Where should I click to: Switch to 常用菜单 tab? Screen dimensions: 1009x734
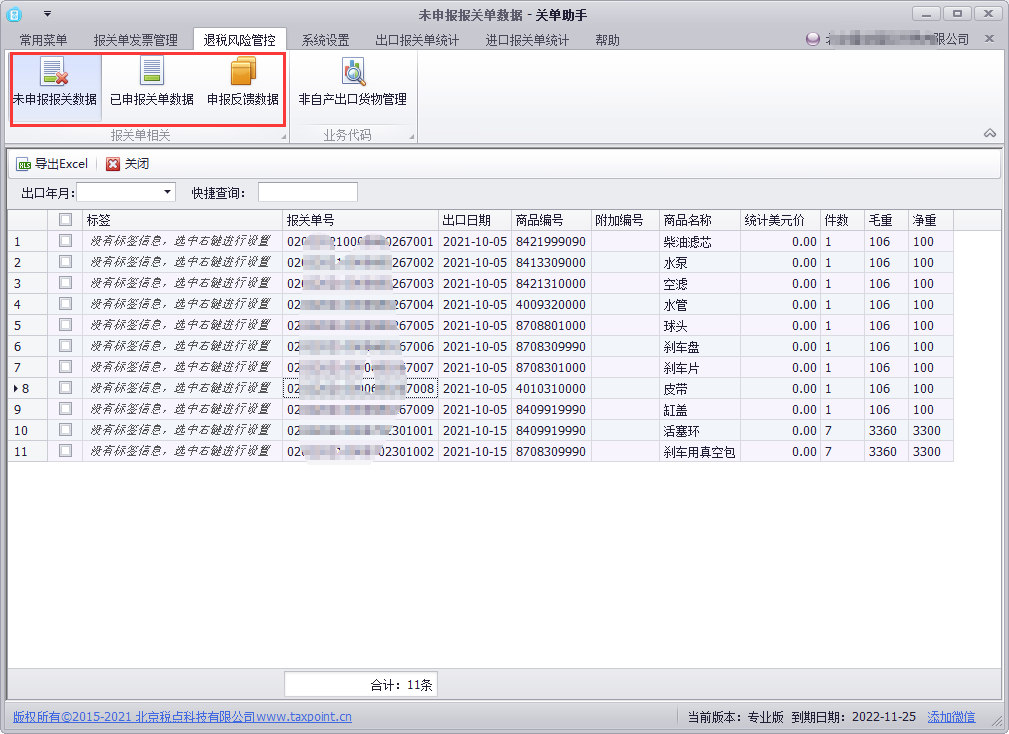44,41
